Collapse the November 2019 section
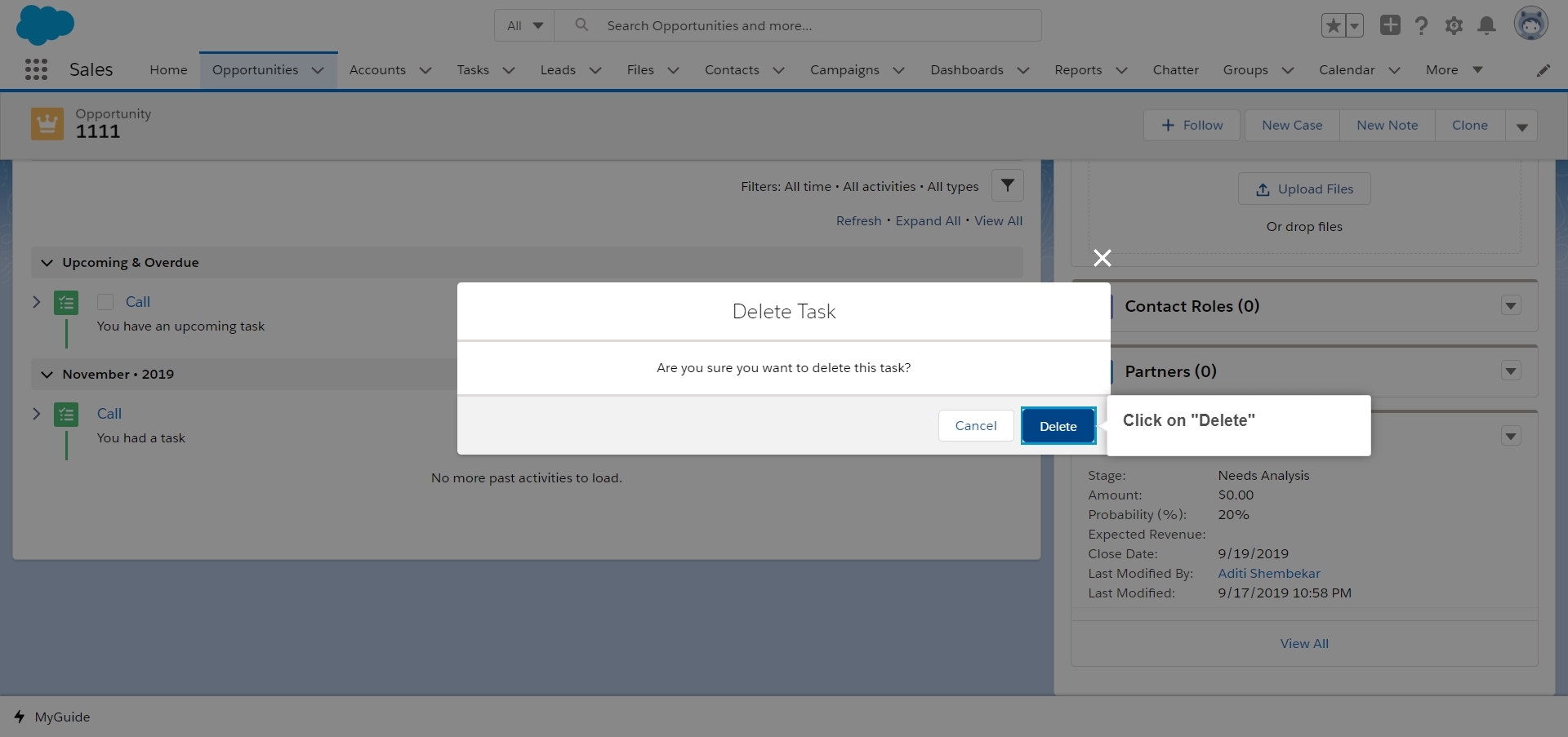1568x737 pixels. [x=47, y=375]
